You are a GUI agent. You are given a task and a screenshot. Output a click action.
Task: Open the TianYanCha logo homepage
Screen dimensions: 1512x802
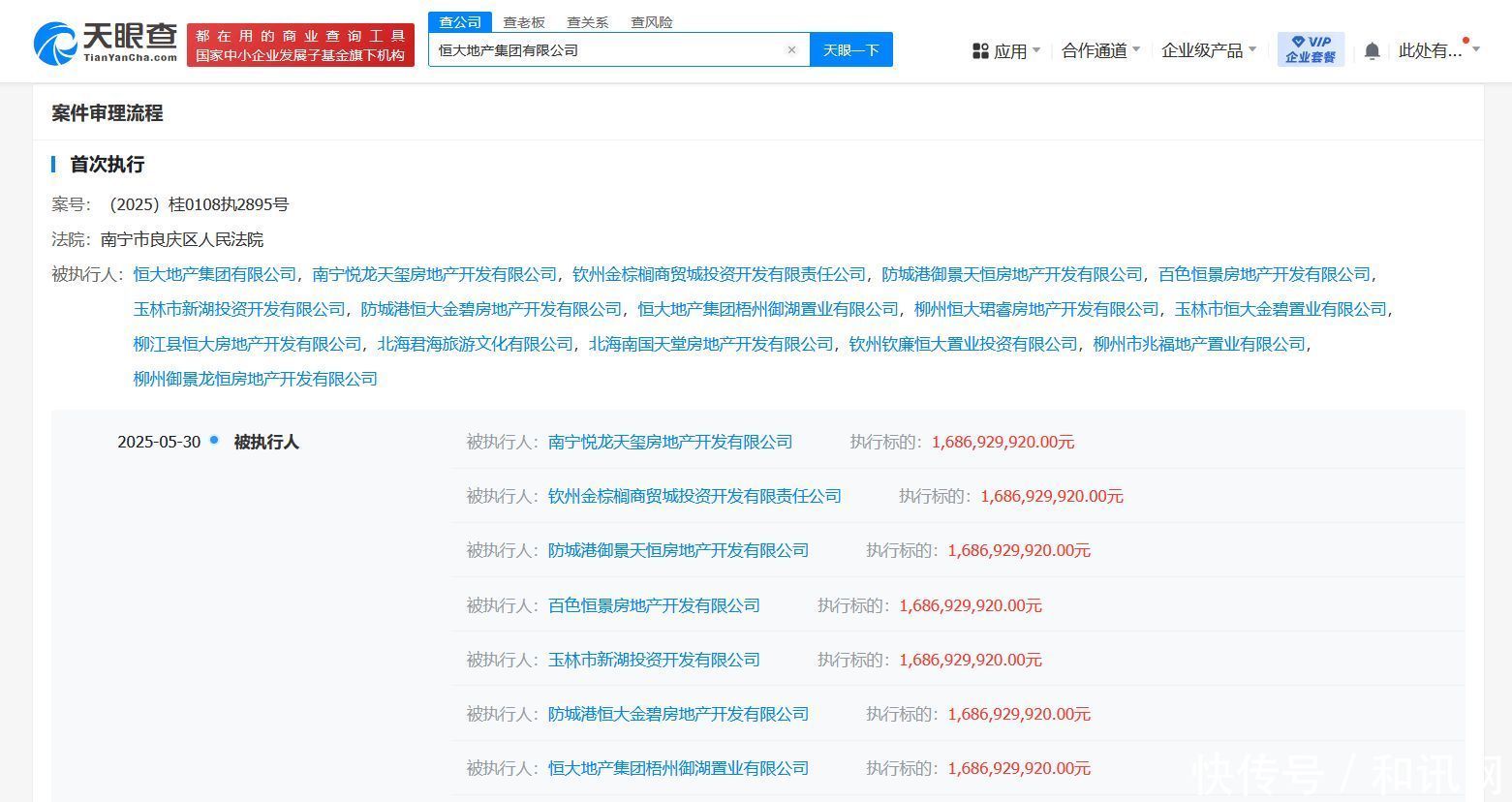(x=106, y=44)
